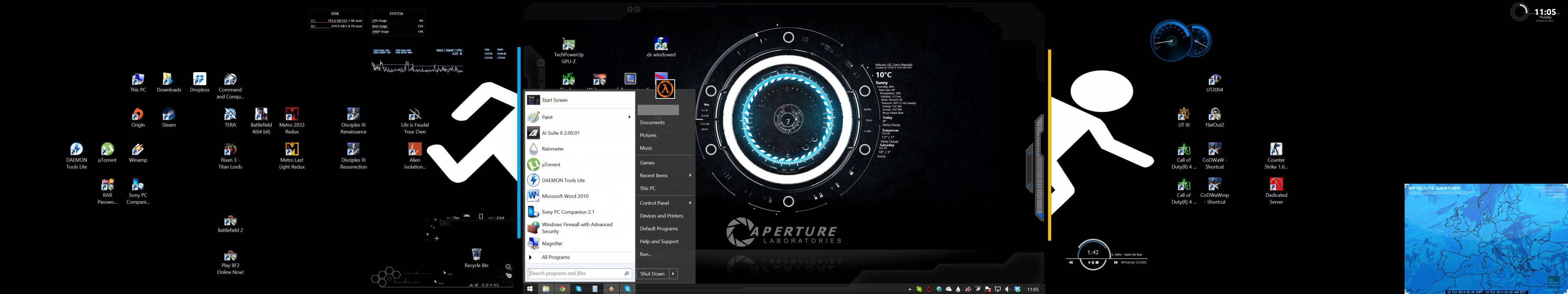This screenshot has height=294, width=1568.
Task: Select the Alien Isolation desktop icon
Action: [x=415, y=156]
